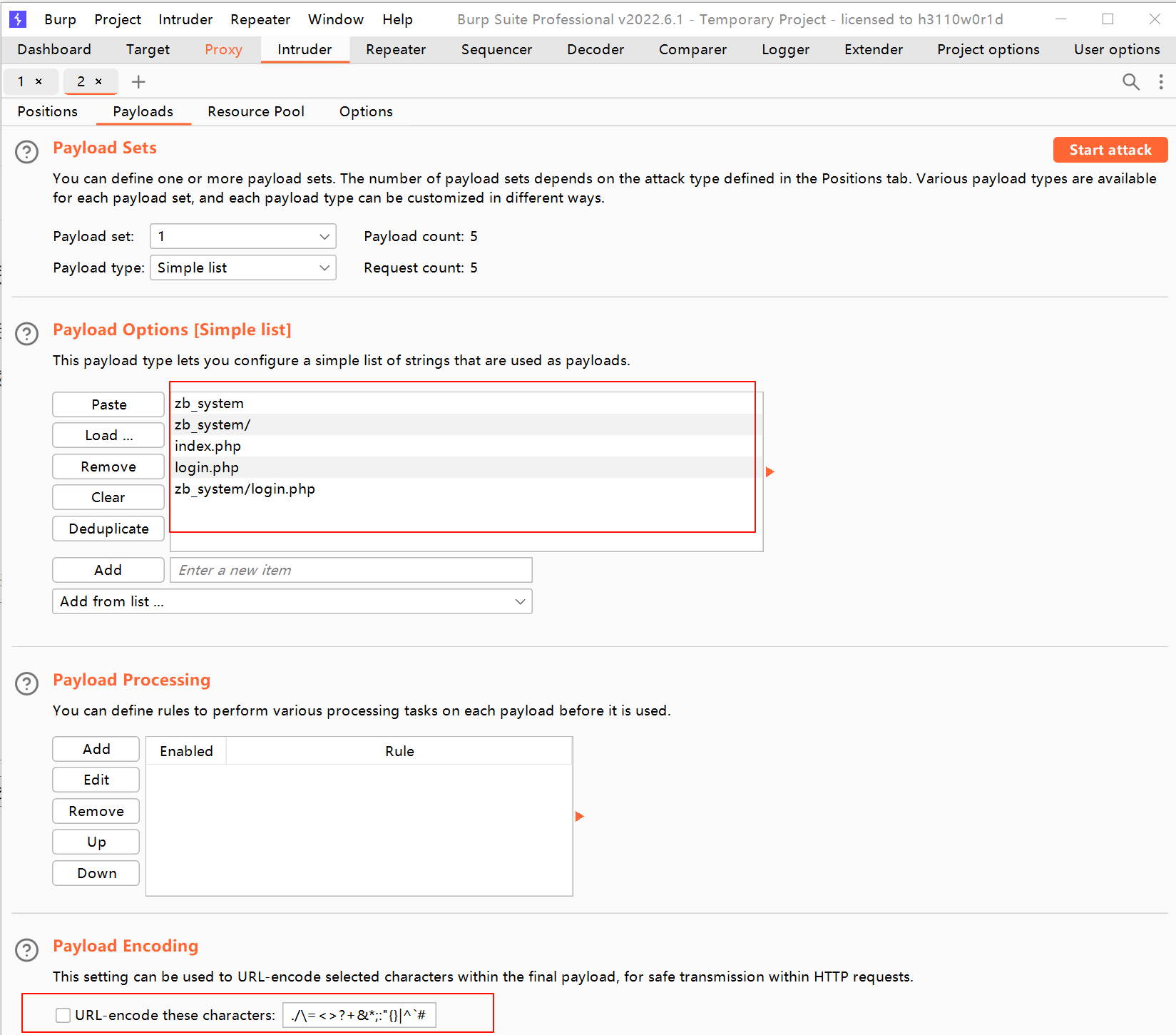Add a new Intruder tab with plus icon

point(138,81)
